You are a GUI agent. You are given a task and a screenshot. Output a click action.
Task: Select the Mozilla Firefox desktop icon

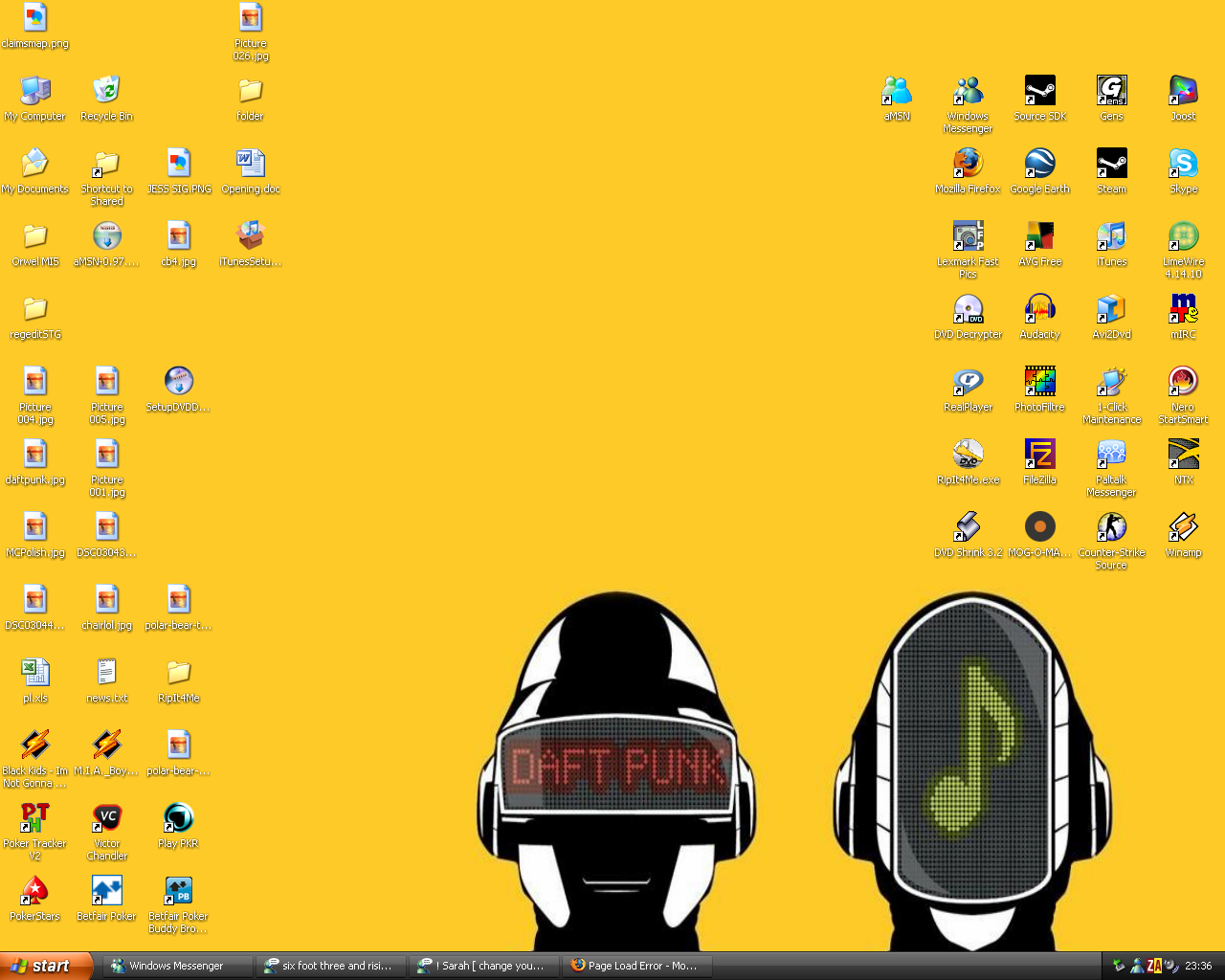(x=968, y=164)
